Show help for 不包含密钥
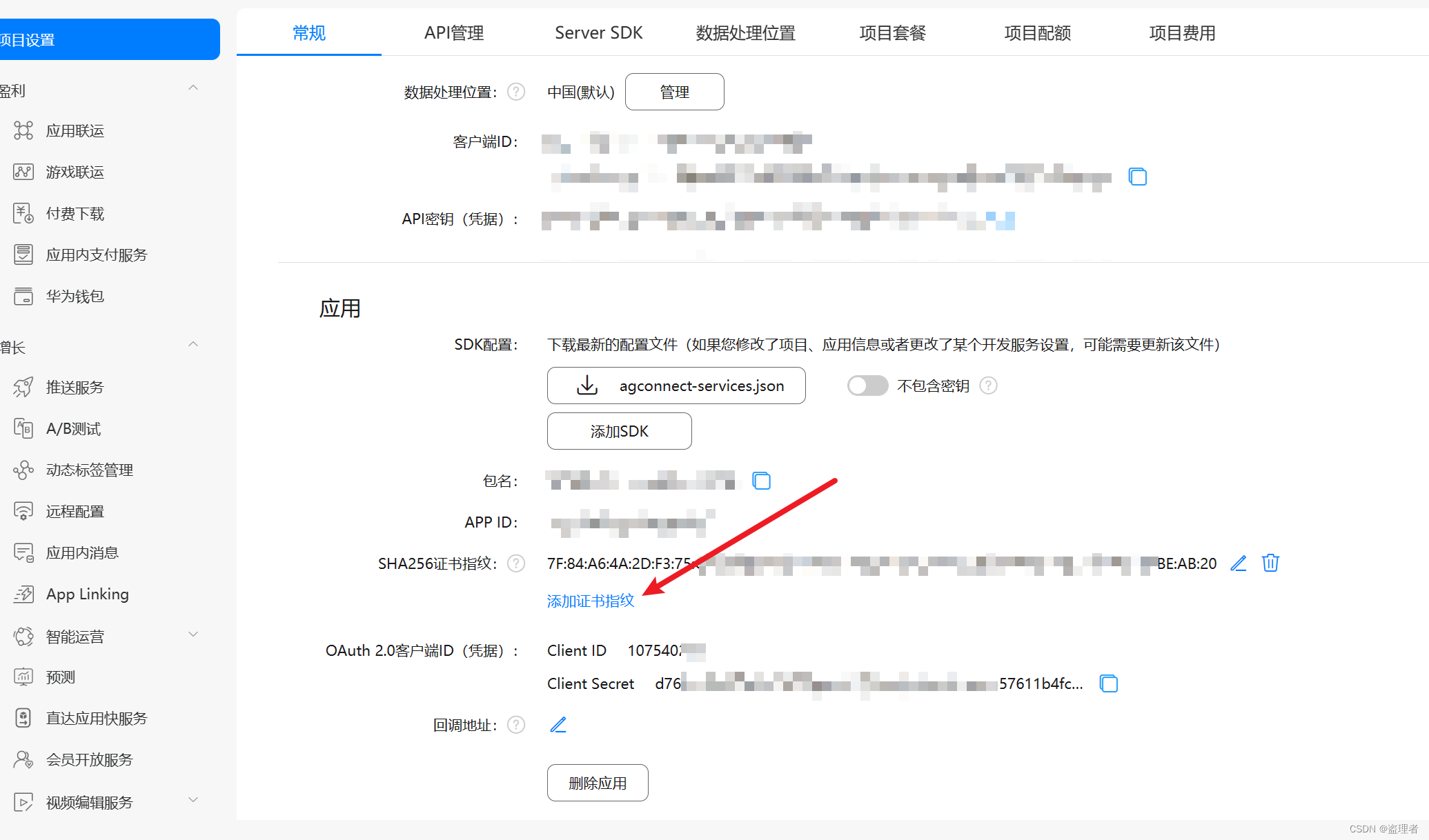The width and height of the screenshot is (1429, 840). coord(989,386)
